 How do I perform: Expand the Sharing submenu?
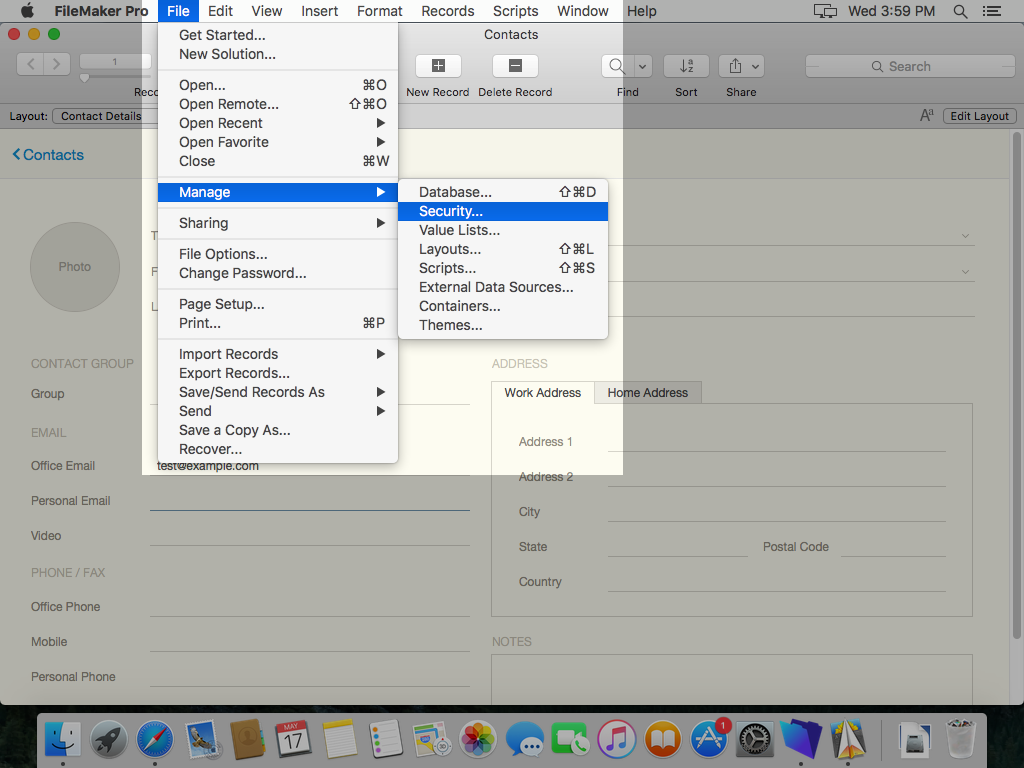click(x=381, y=223)
